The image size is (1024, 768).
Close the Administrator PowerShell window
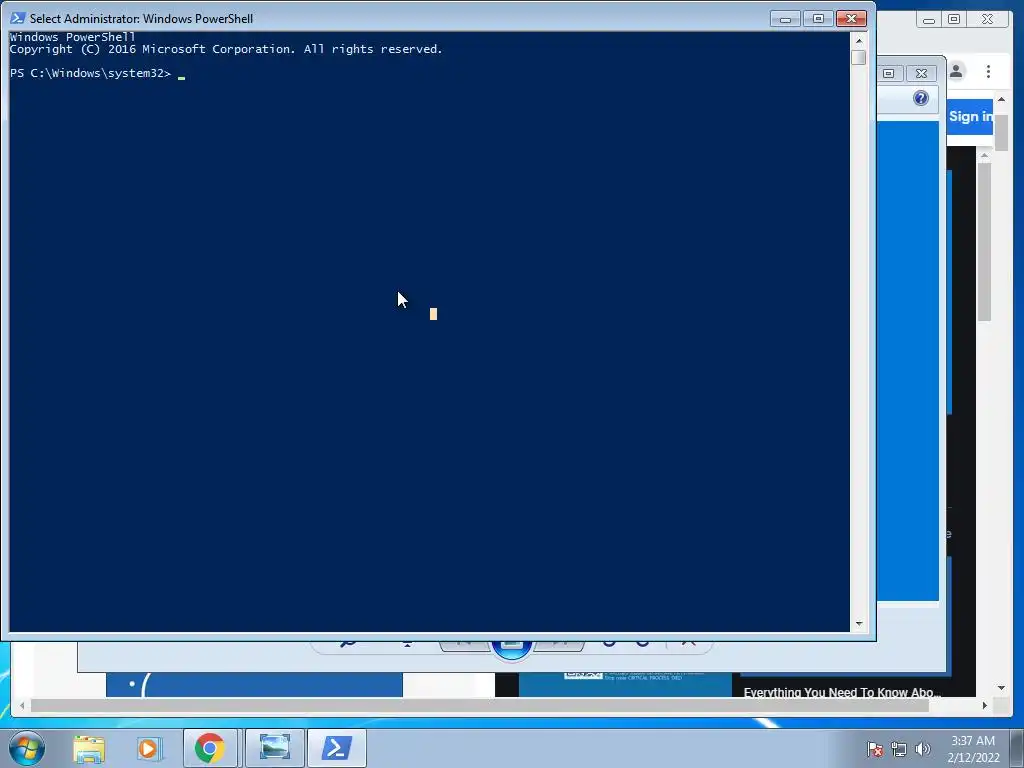pos(851,19)
